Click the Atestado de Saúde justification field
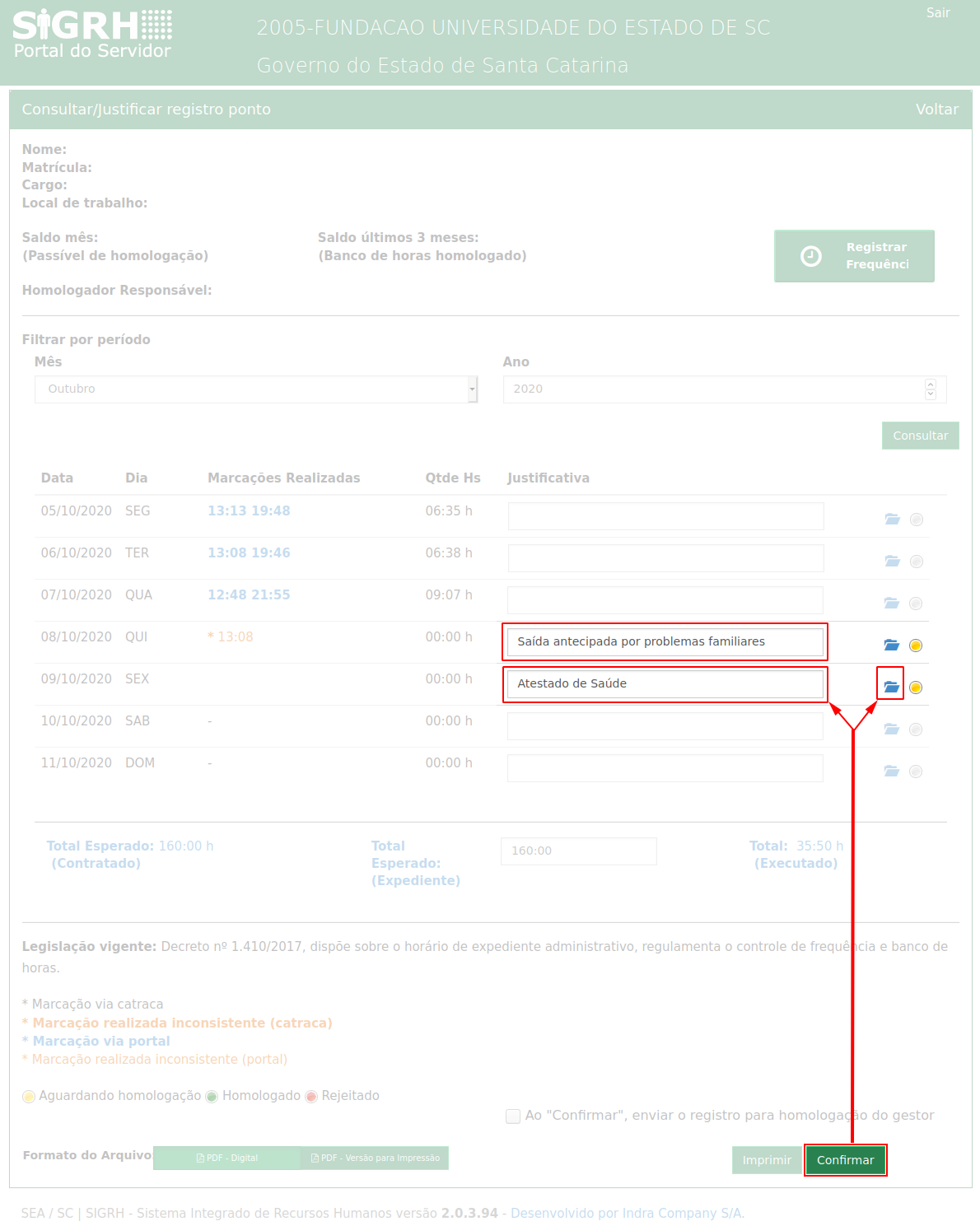980x1226 pixels. tap(665, 684)
